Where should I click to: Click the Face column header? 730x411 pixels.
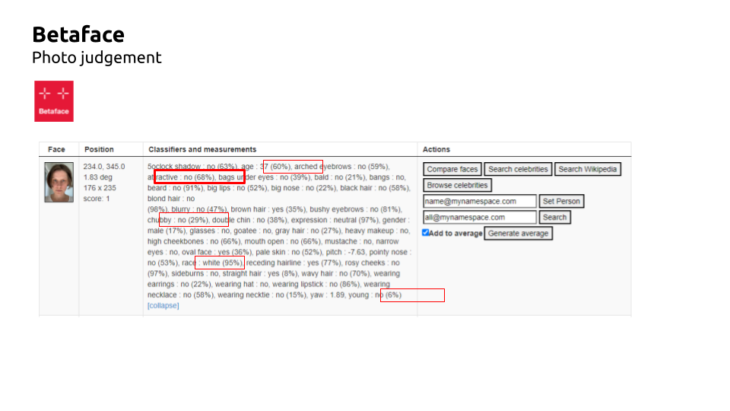pos(57,149)
